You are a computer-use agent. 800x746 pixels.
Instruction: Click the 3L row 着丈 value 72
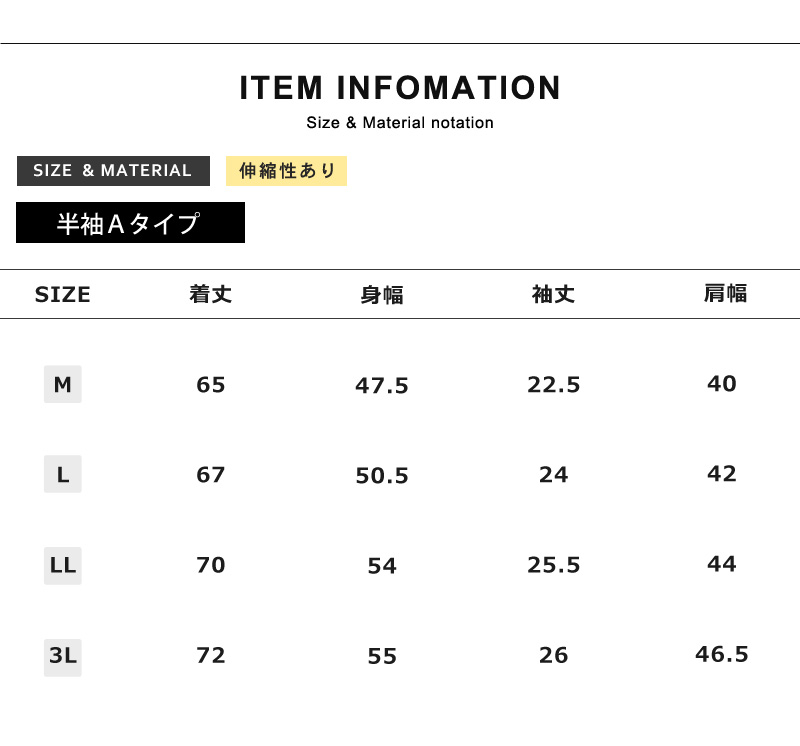(x=211, y=656)
